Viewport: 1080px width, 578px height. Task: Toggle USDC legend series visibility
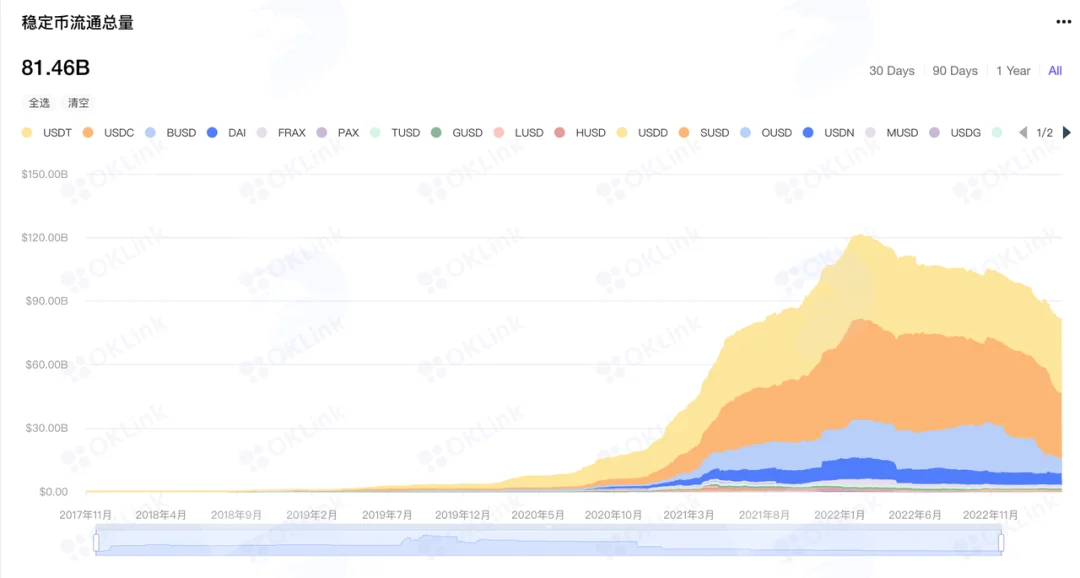coord(108,132)
